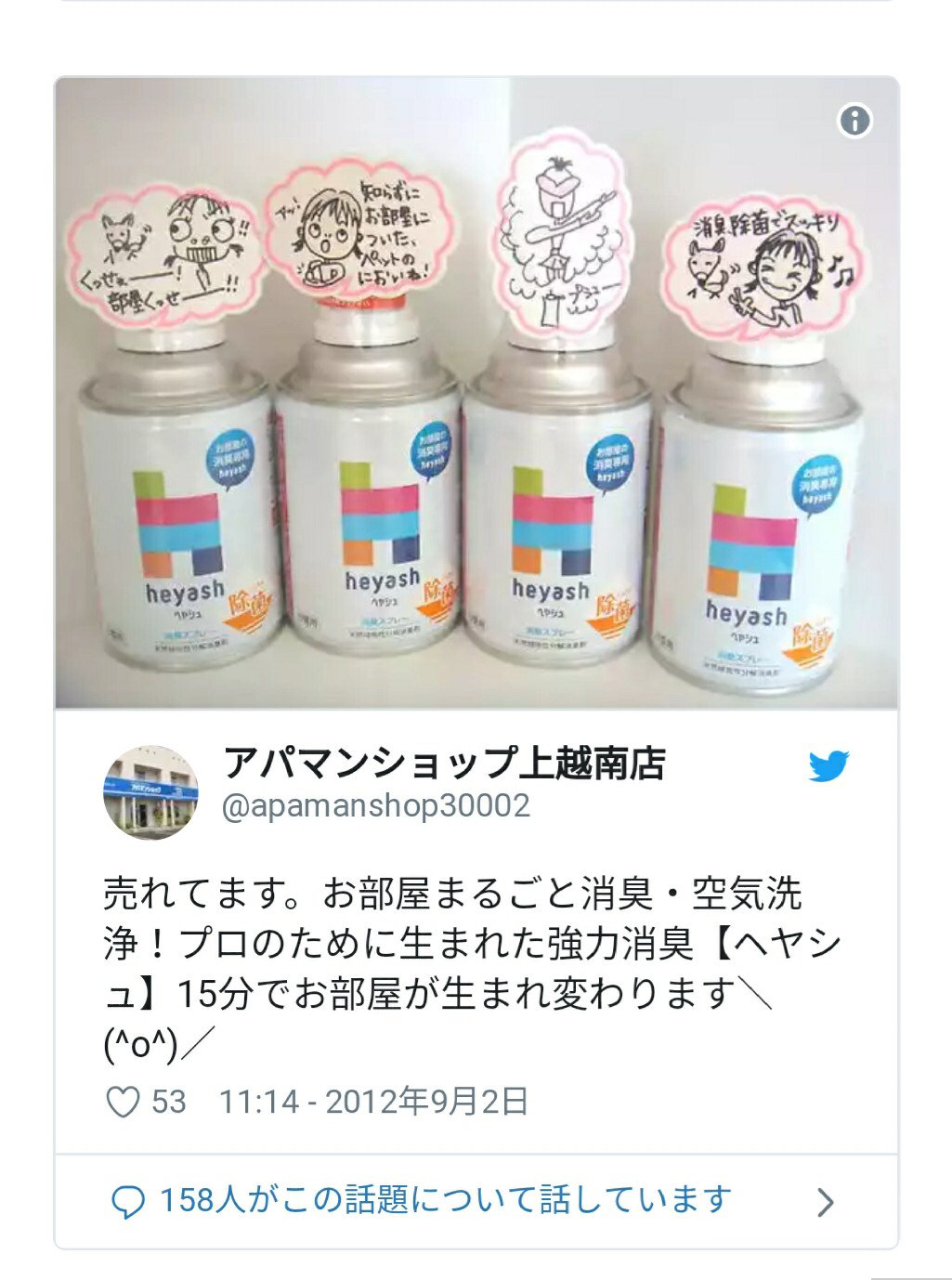Open the Twitter bird logo
This screenshot has width=952, height=1280.
click(x=829, y=766)
